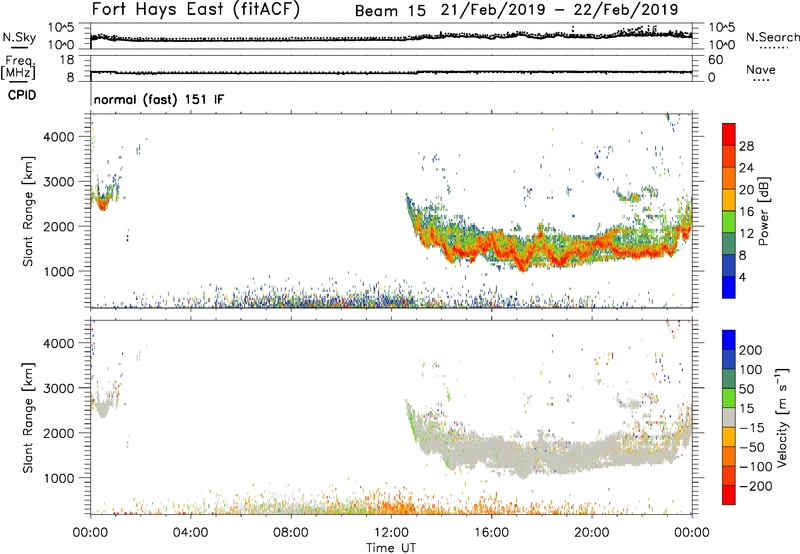Click the '08:00' time axis label

[290, 533]
